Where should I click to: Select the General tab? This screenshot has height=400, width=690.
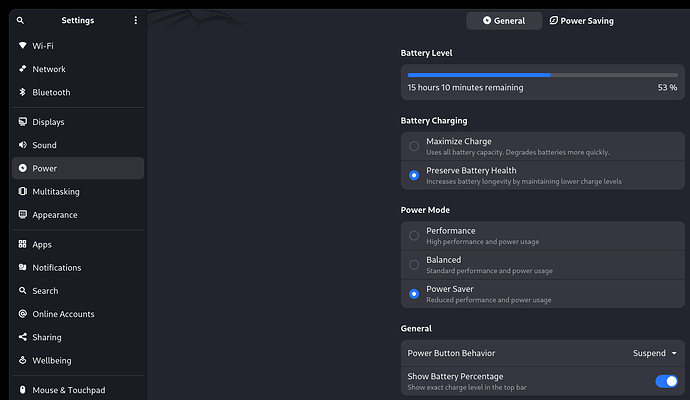(504, 20)
